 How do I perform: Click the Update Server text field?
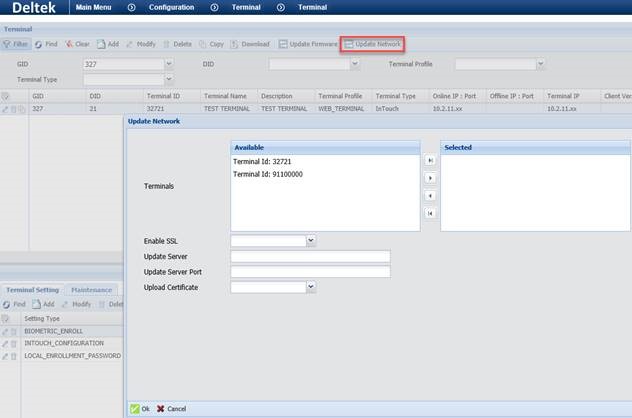(309, 256)
